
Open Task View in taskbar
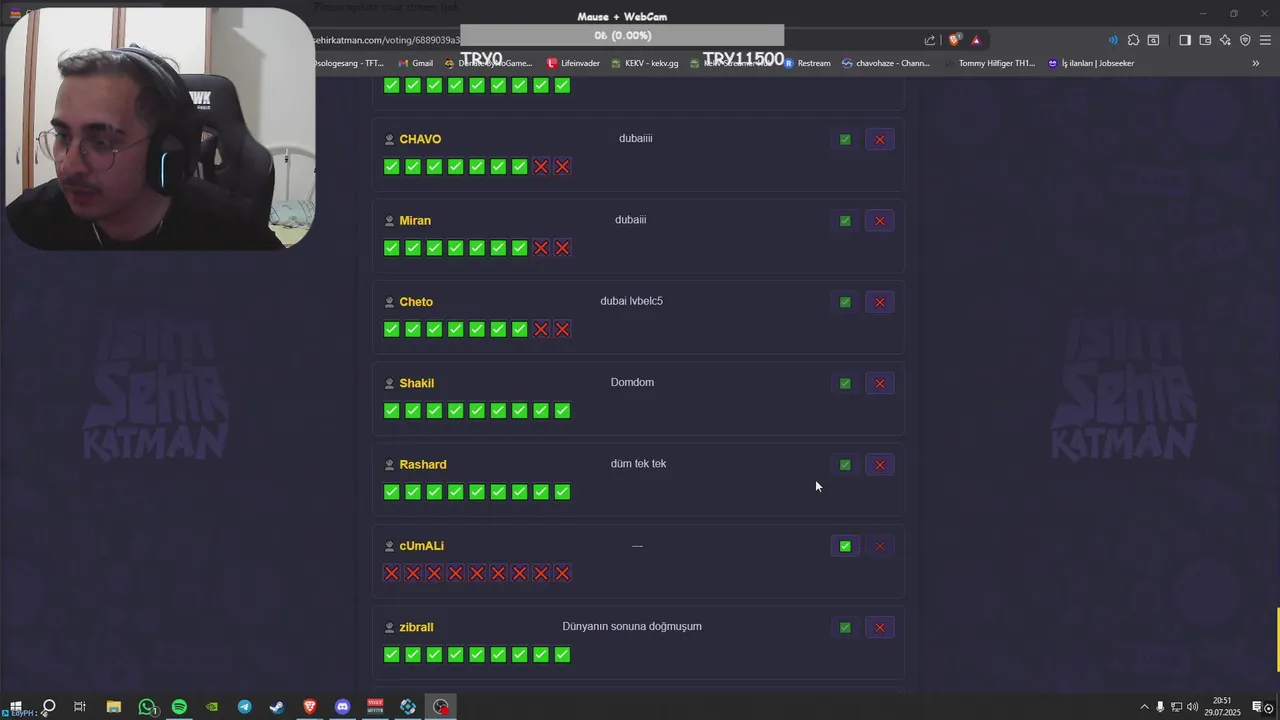[80, 707]
